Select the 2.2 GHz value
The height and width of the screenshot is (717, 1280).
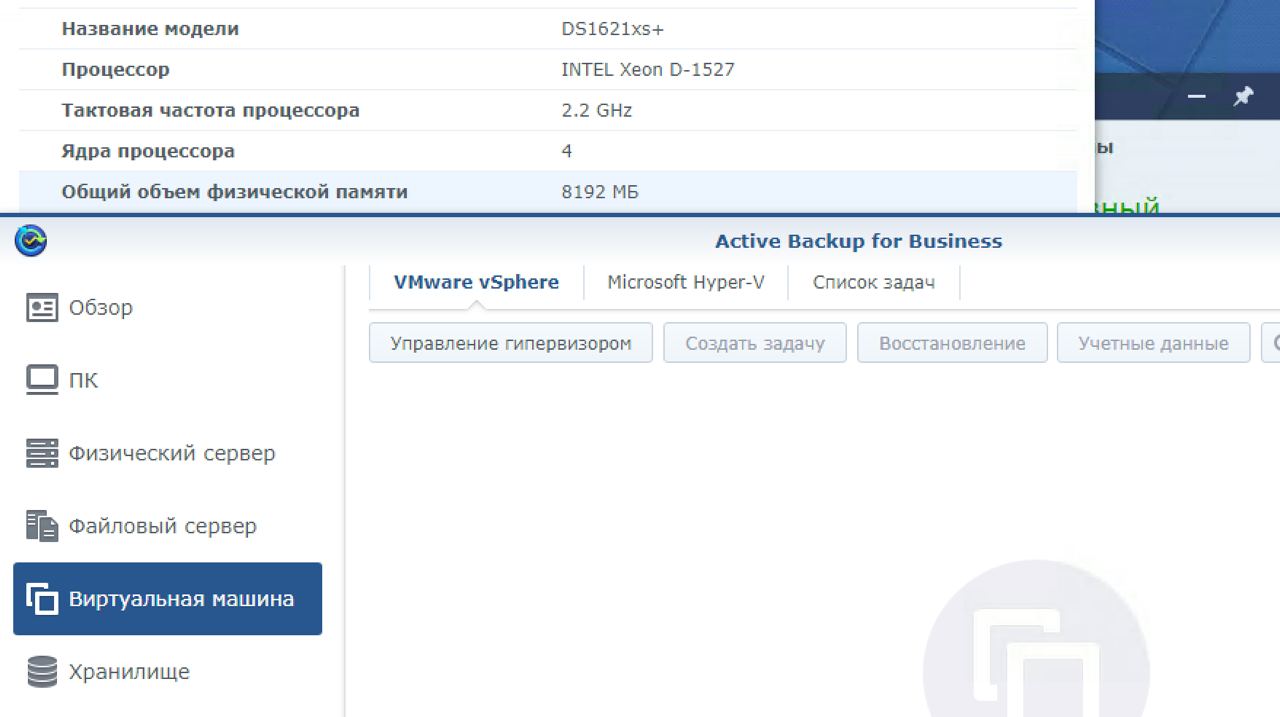coord(597,110)
